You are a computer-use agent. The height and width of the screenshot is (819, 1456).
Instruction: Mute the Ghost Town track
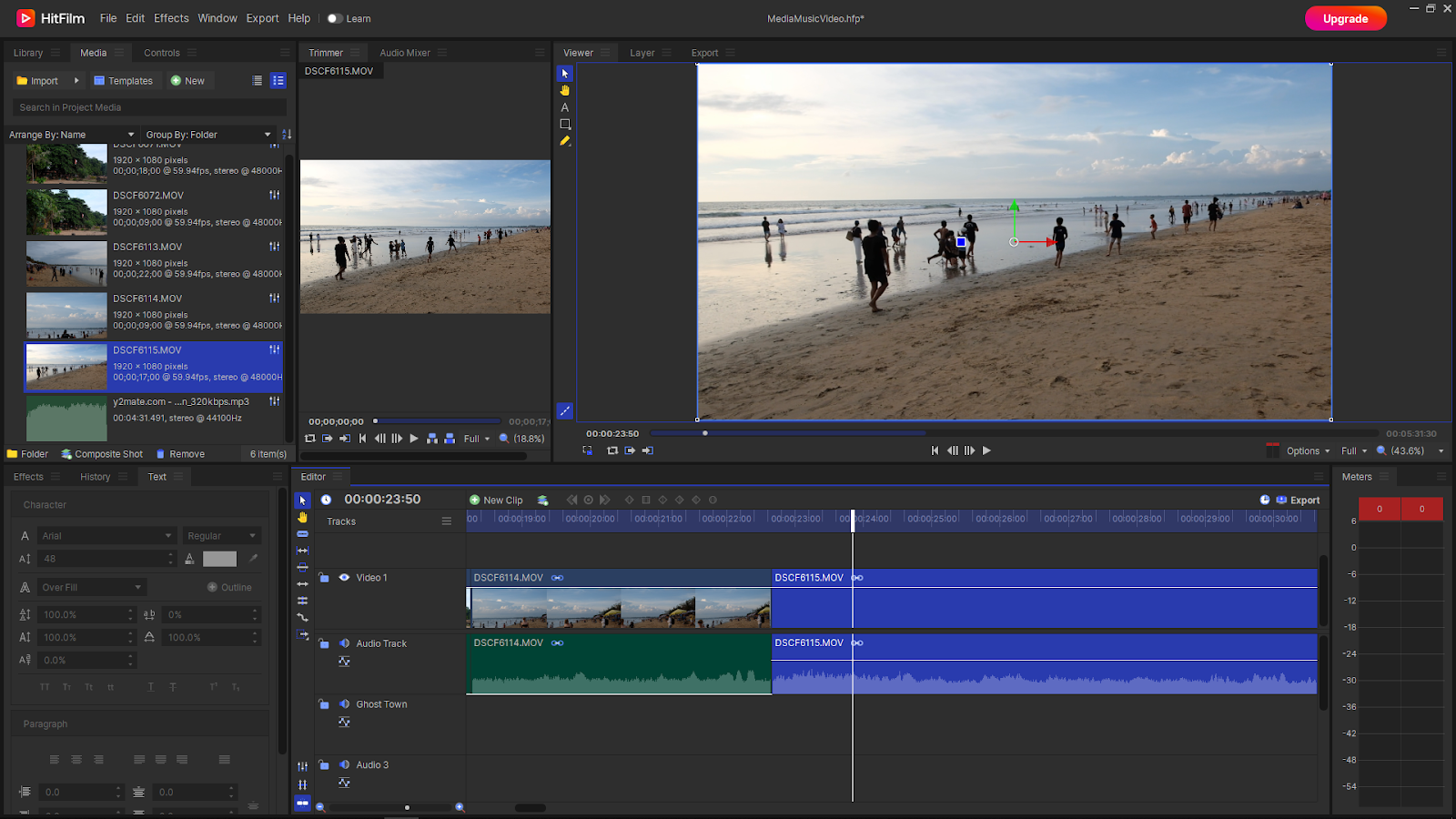(344, 704)
